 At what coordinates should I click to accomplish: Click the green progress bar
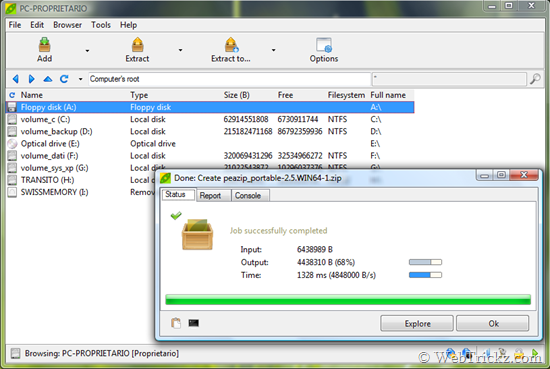click(348, 300)
